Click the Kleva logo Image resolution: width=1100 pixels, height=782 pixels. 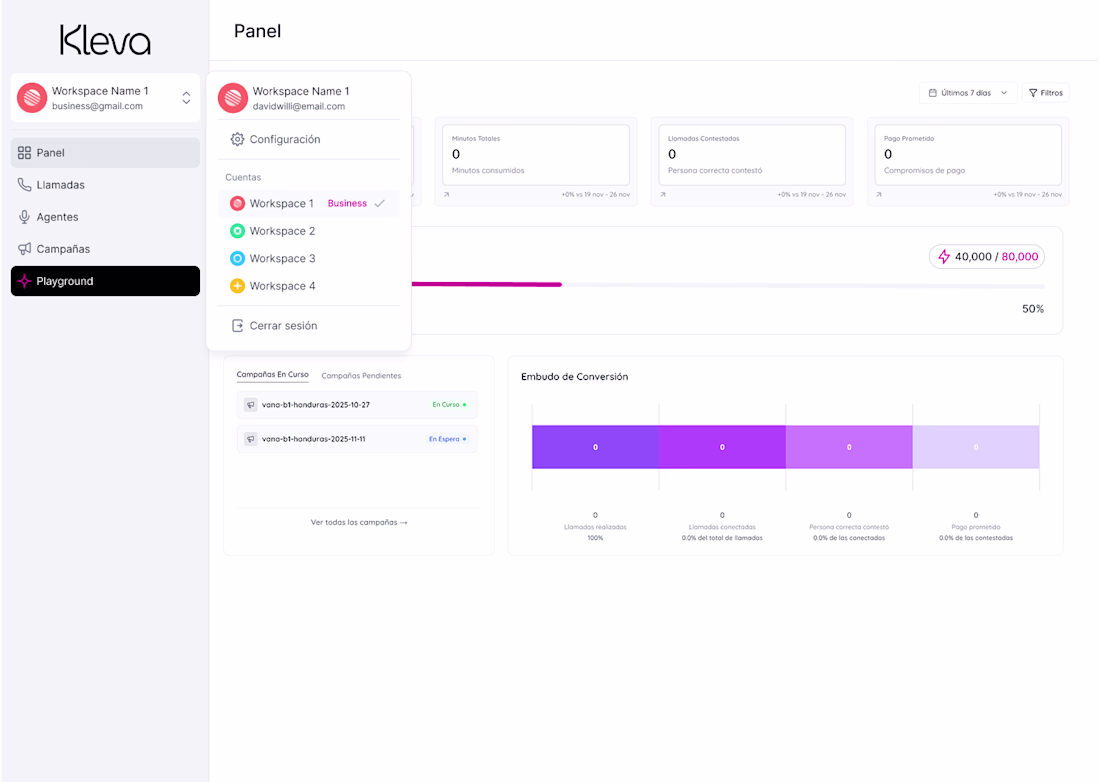coord(105,40)
